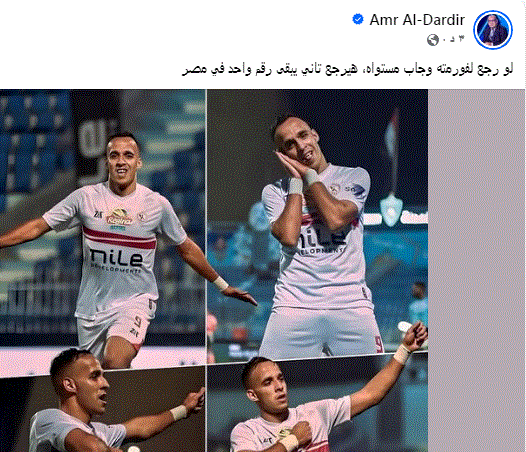
Task: Click the globe public privacy icon
Action: 433,40
